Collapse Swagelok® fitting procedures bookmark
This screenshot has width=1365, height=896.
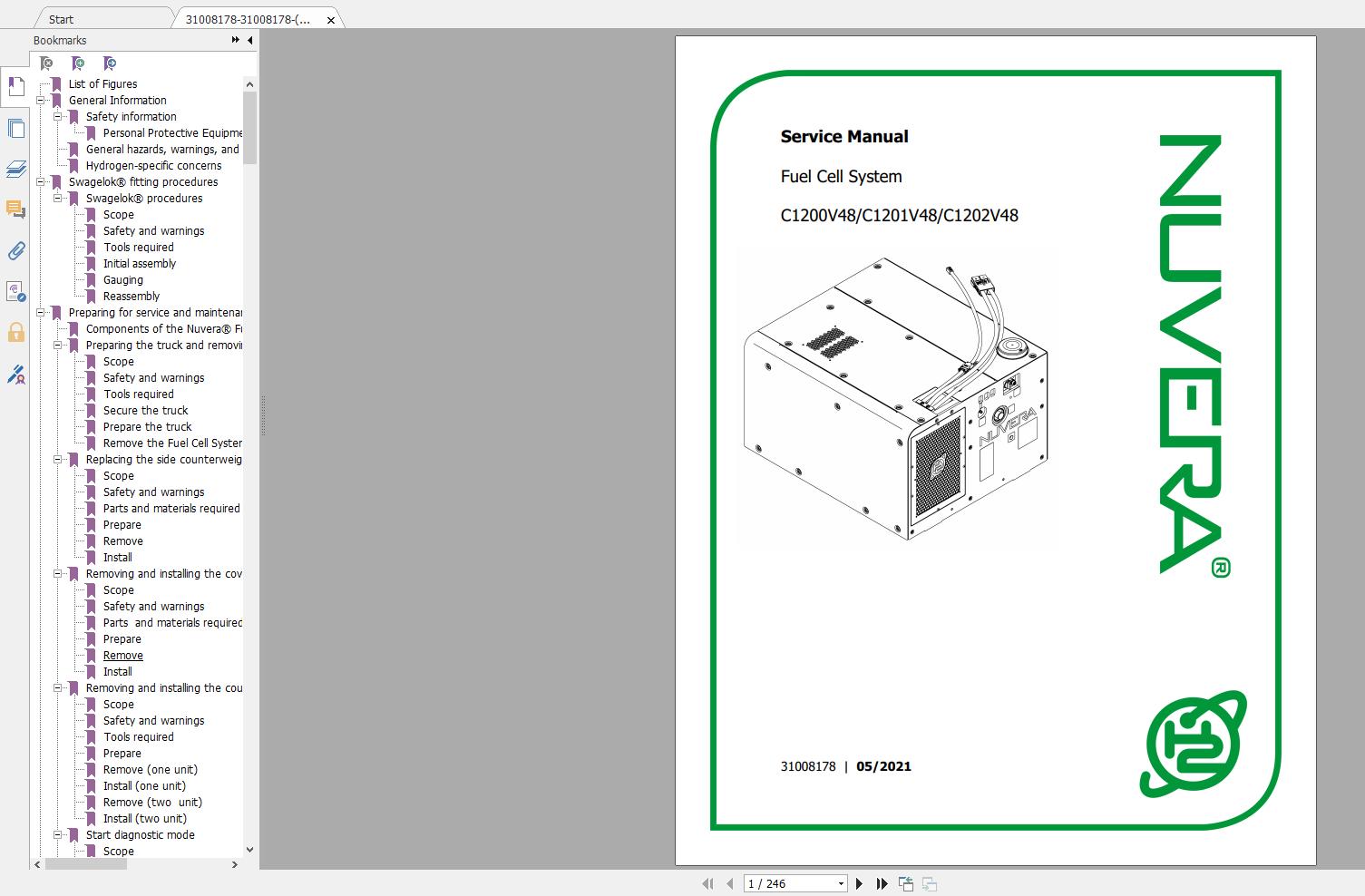pyautogui.click(x=41, y=182)
